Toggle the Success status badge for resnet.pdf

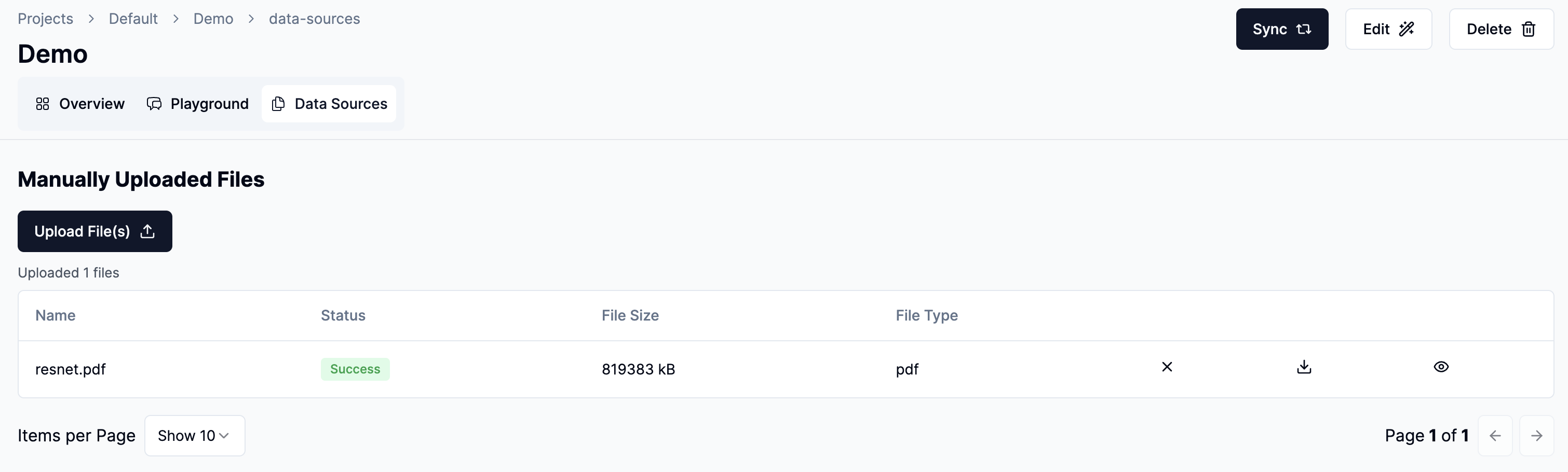click(x=355, y=369)
